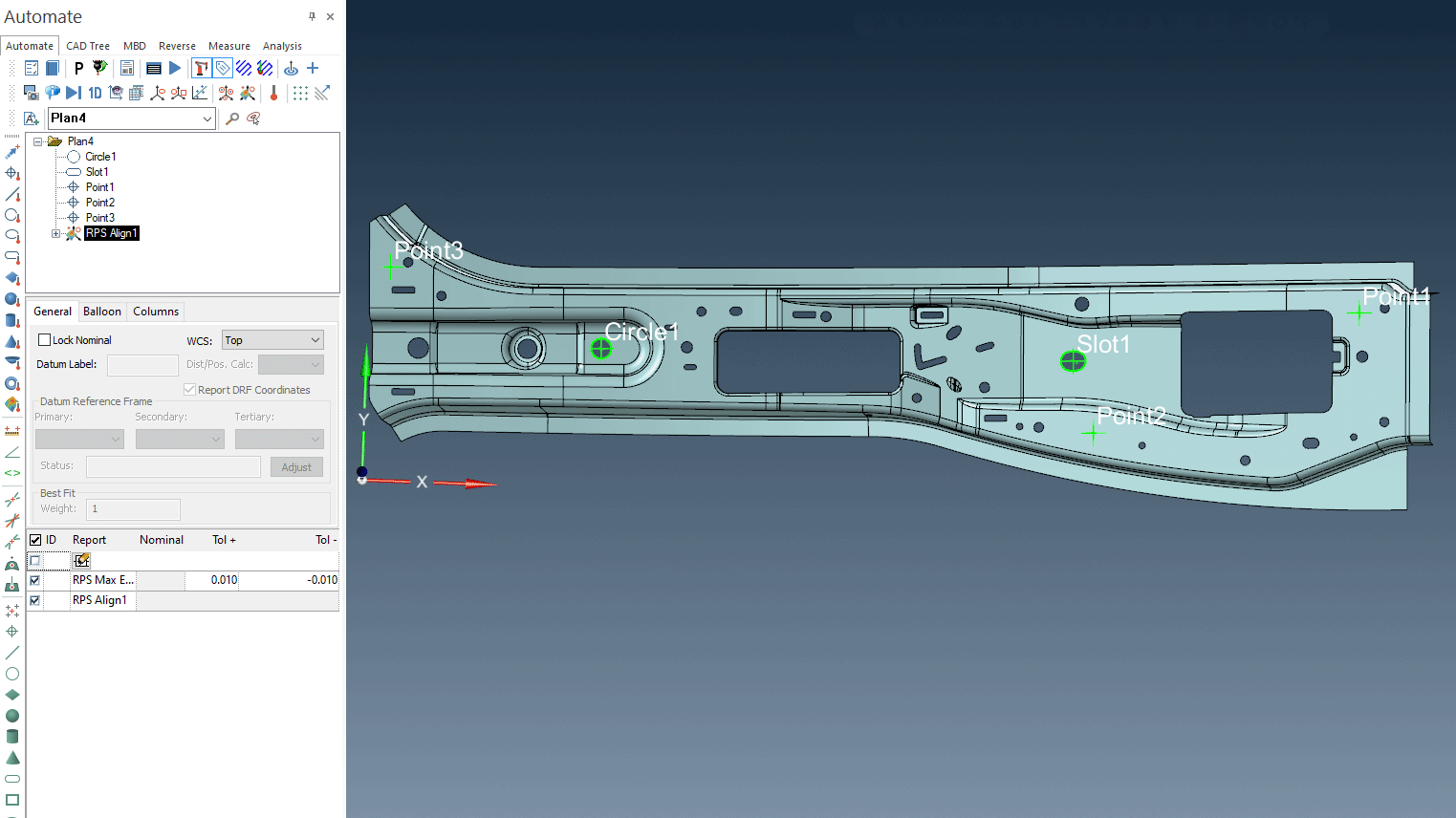
Task: Select the measure cone tool in sidebar
Action: tap(12, 341)
